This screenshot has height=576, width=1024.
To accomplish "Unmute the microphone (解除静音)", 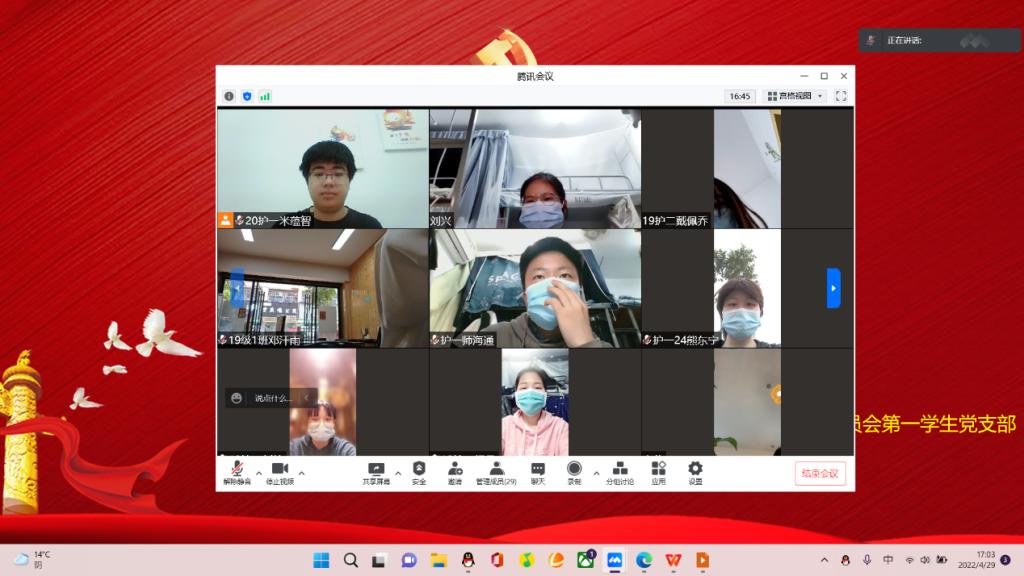I will (237, 471).
